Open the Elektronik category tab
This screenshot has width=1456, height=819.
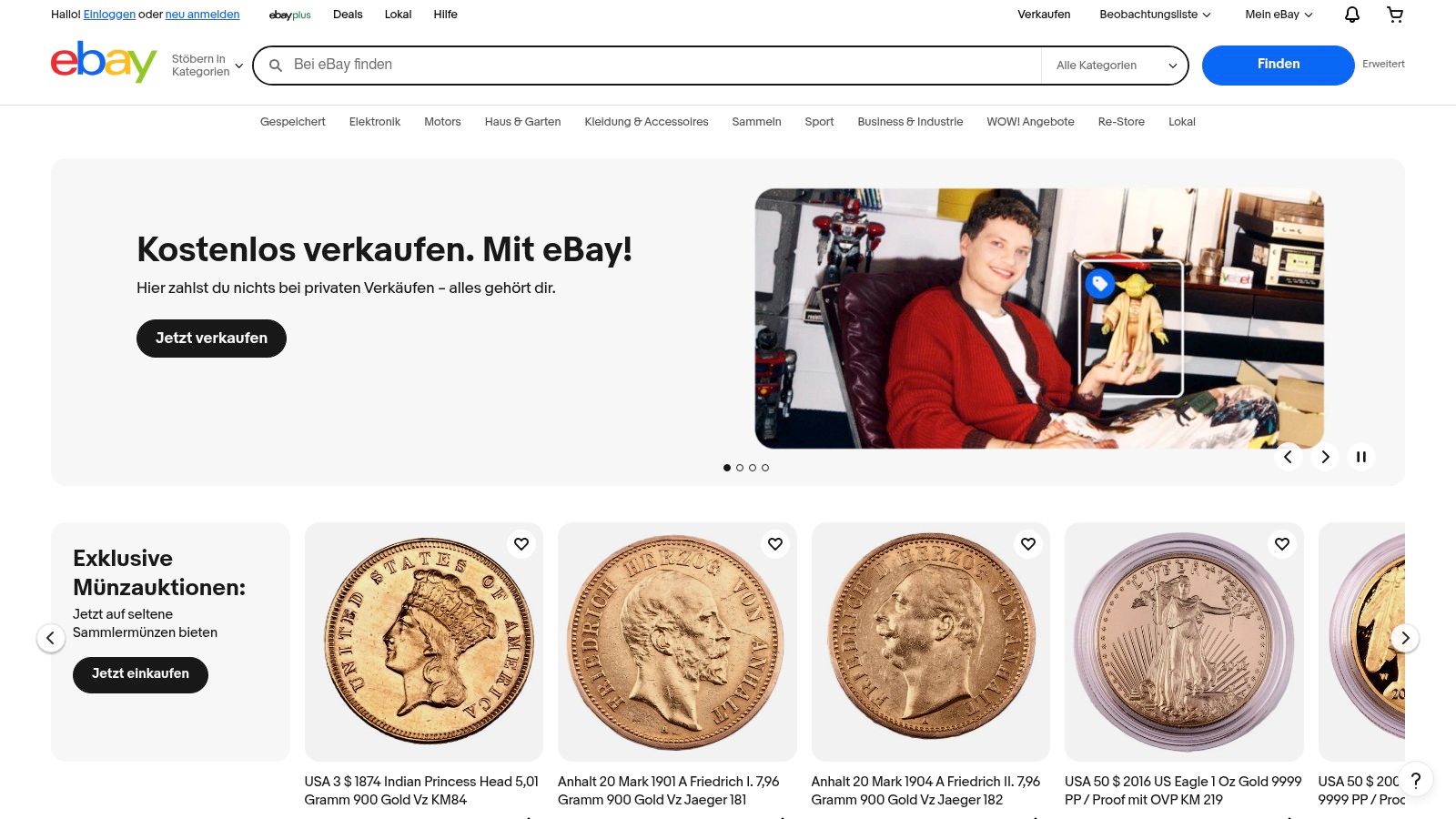click(375, 122)
